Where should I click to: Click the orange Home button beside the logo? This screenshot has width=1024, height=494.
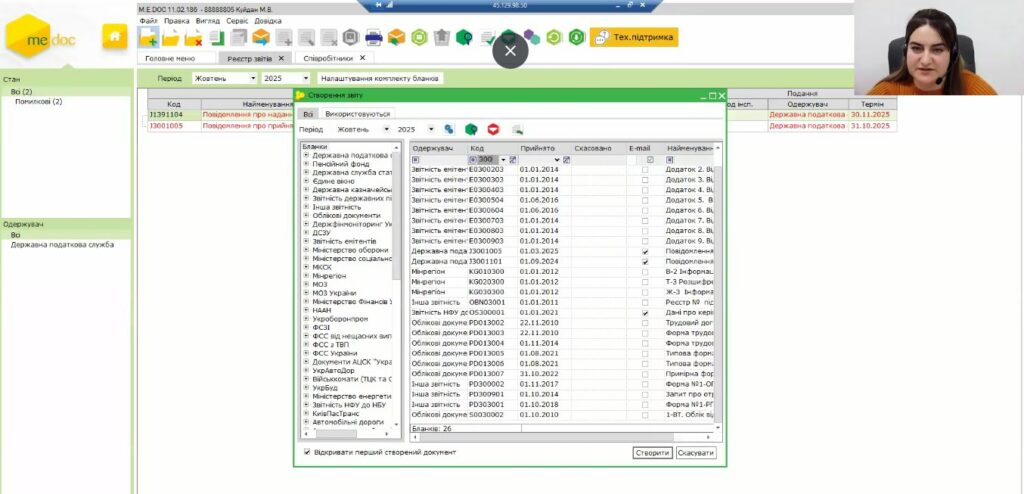click(115, 38)
